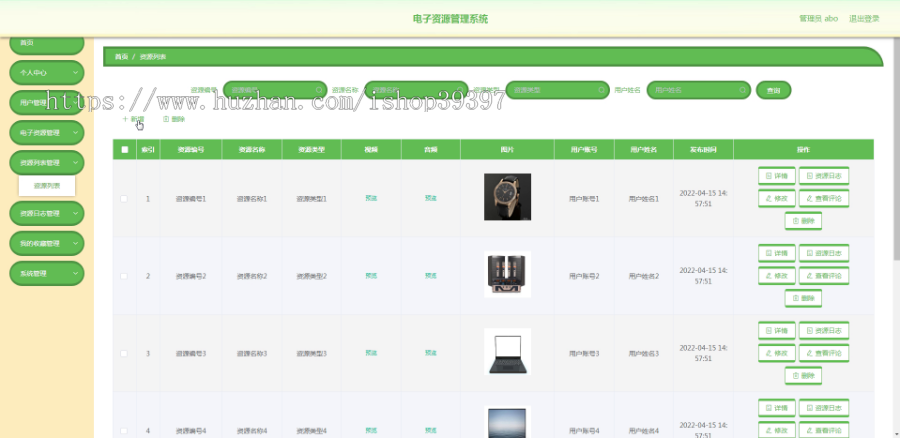This screenshot has height=438, width=900.
Task: Tick the checkbox for row 1
Action: (124, 199)
